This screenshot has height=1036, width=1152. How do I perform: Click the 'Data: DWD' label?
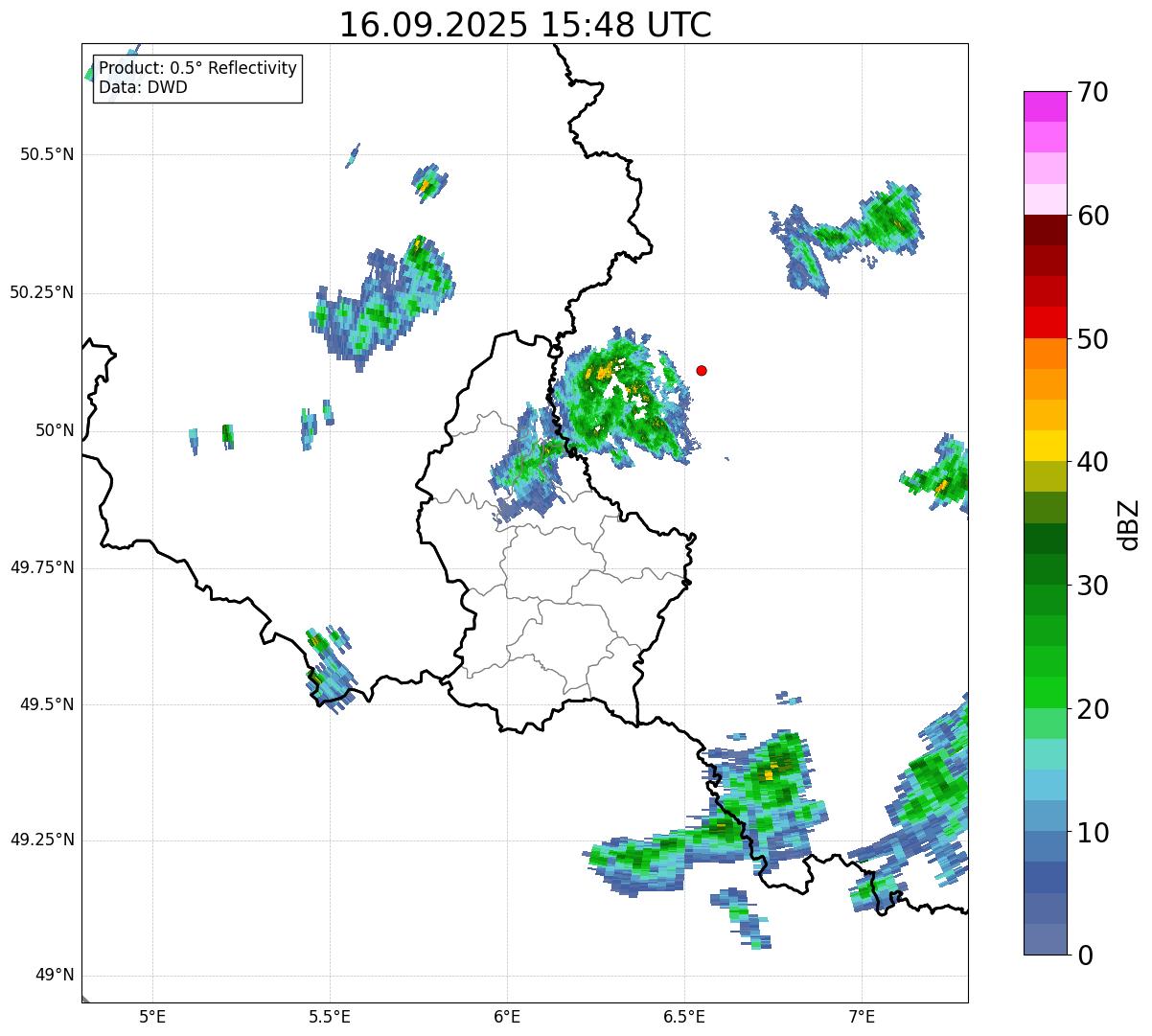[x=143, y=87]
